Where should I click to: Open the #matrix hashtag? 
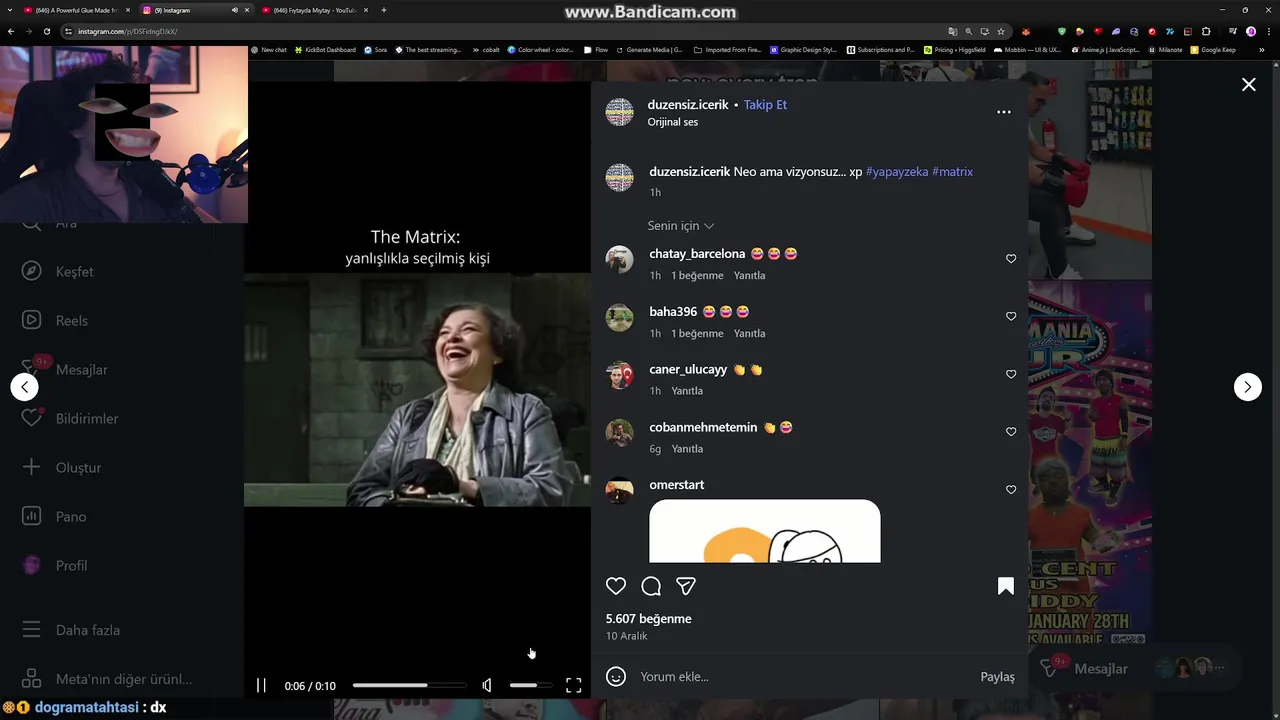952,172
